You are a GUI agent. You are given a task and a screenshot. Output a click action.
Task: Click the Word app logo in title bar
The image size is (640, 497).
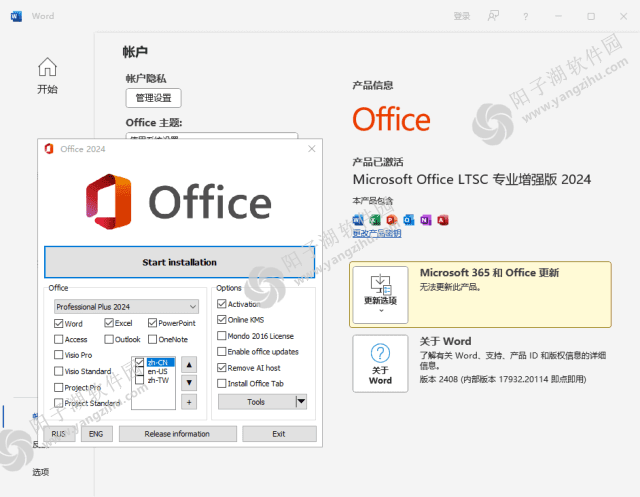click(x=16, y=16)
